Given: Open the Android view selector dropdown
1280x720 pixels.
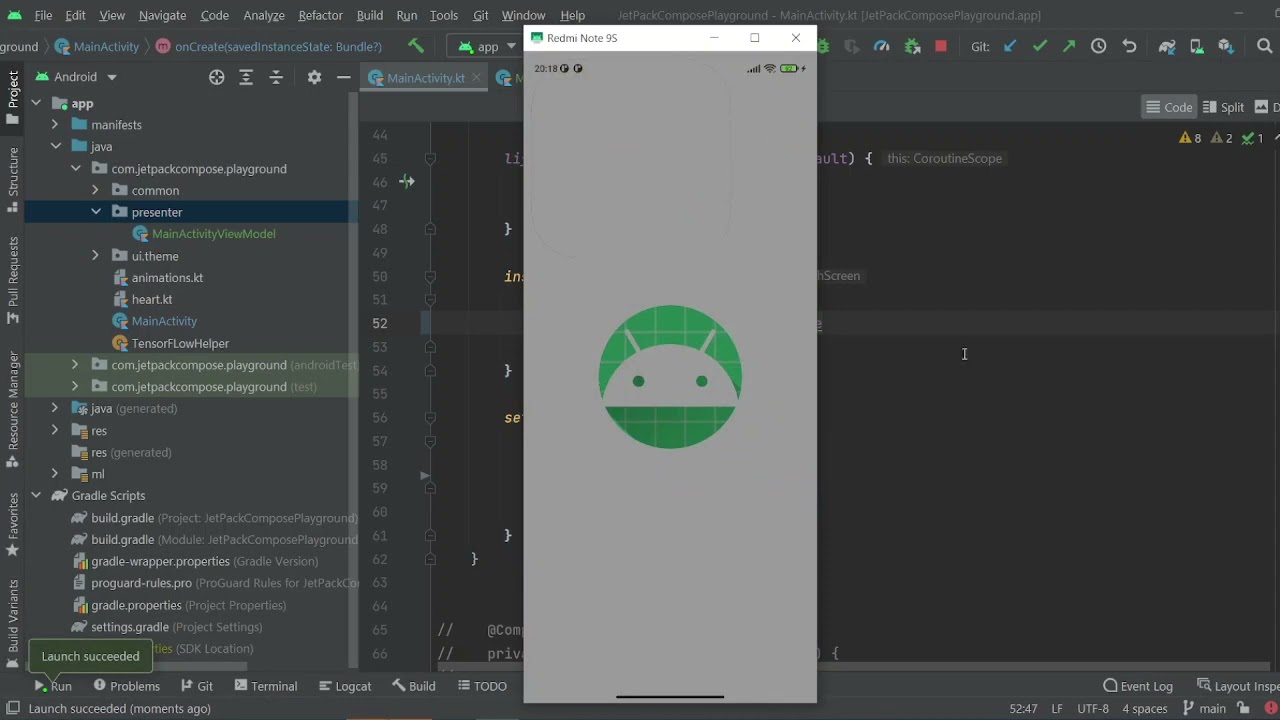Looking at the screenshot, I should tap(76, 77).
